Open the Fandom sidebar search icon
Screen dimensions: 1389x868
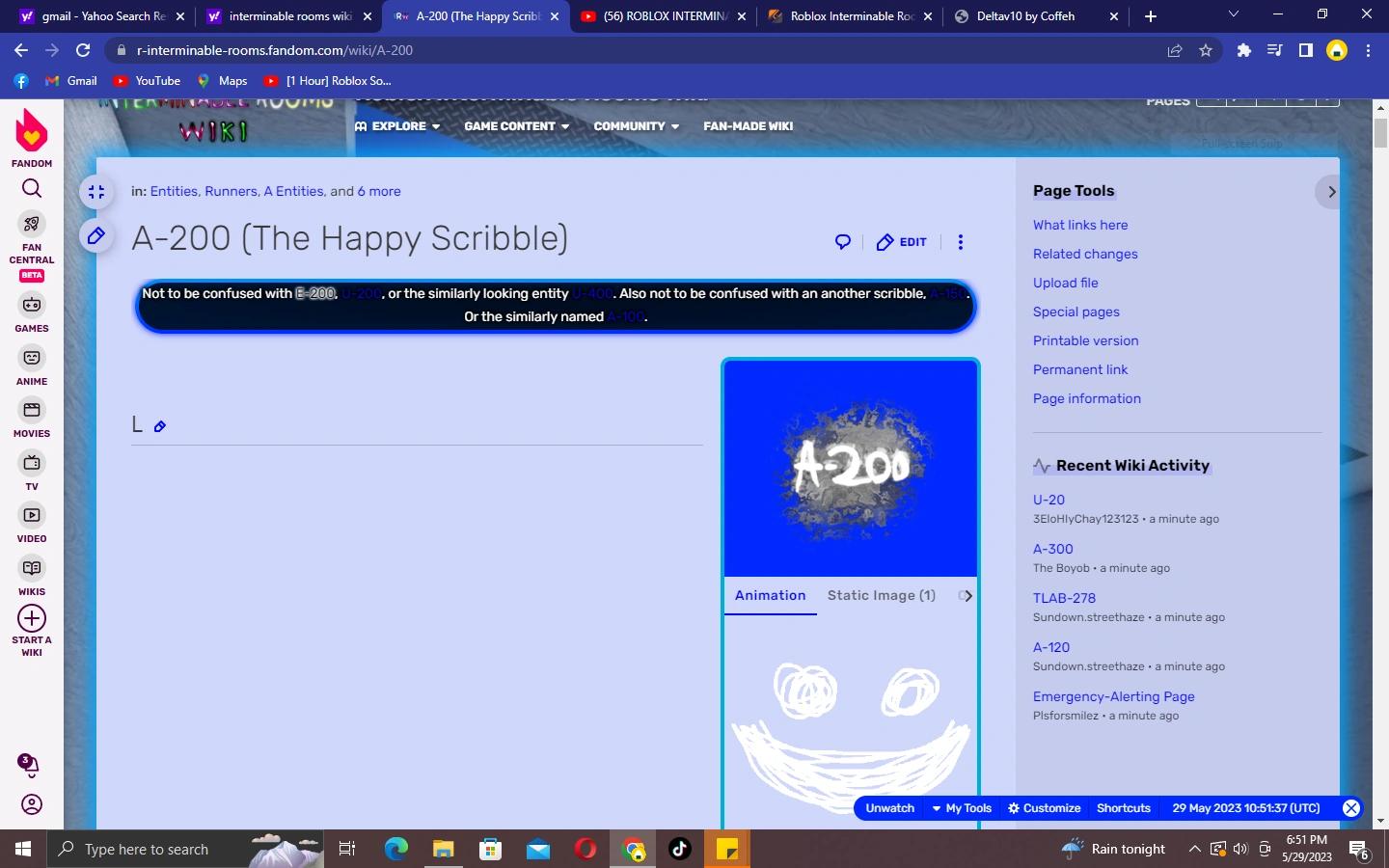[x=32, y=188]
